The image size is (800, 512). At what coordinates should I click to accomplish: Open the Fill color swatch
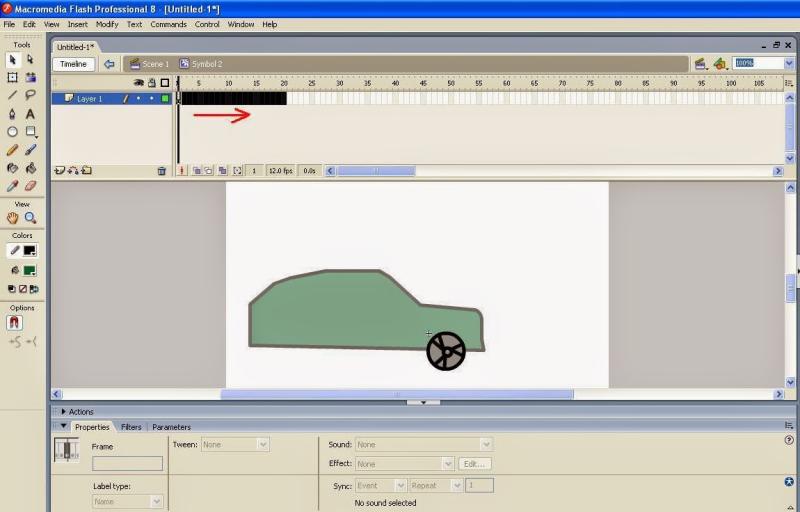[x=30, y=270]
